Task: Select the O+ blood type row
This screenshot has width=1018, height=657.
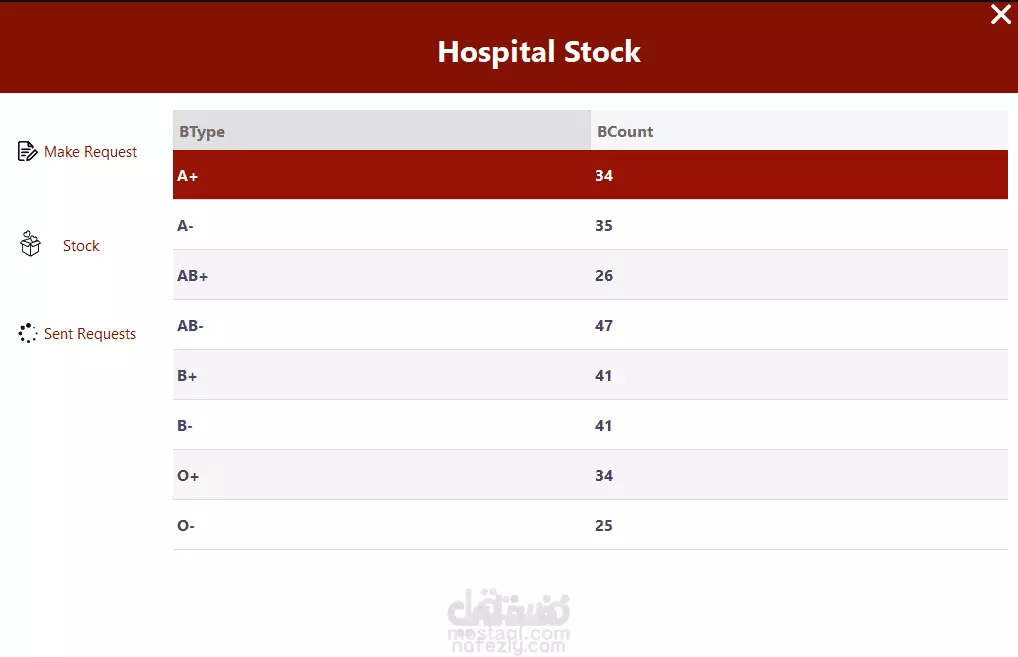Action: (590, 475)
